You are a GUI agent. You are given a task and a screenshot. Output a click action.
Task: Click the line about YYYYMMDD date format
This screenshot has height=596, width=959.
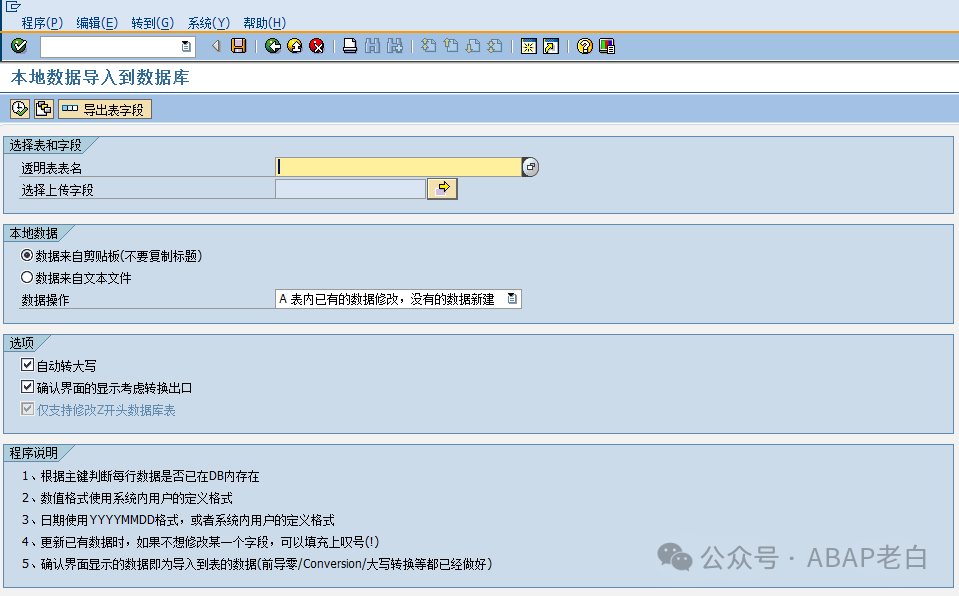pos(178,520)
